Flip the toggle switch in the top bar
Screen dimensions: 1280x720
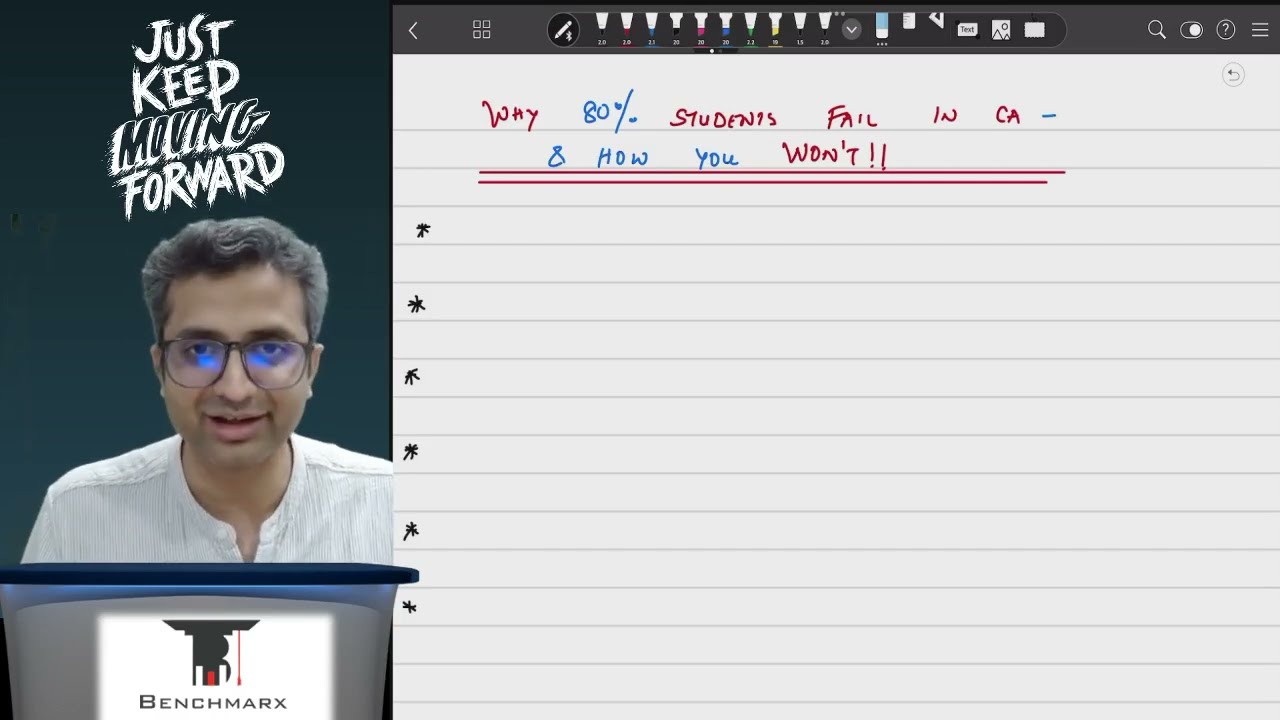[1191, 30]
